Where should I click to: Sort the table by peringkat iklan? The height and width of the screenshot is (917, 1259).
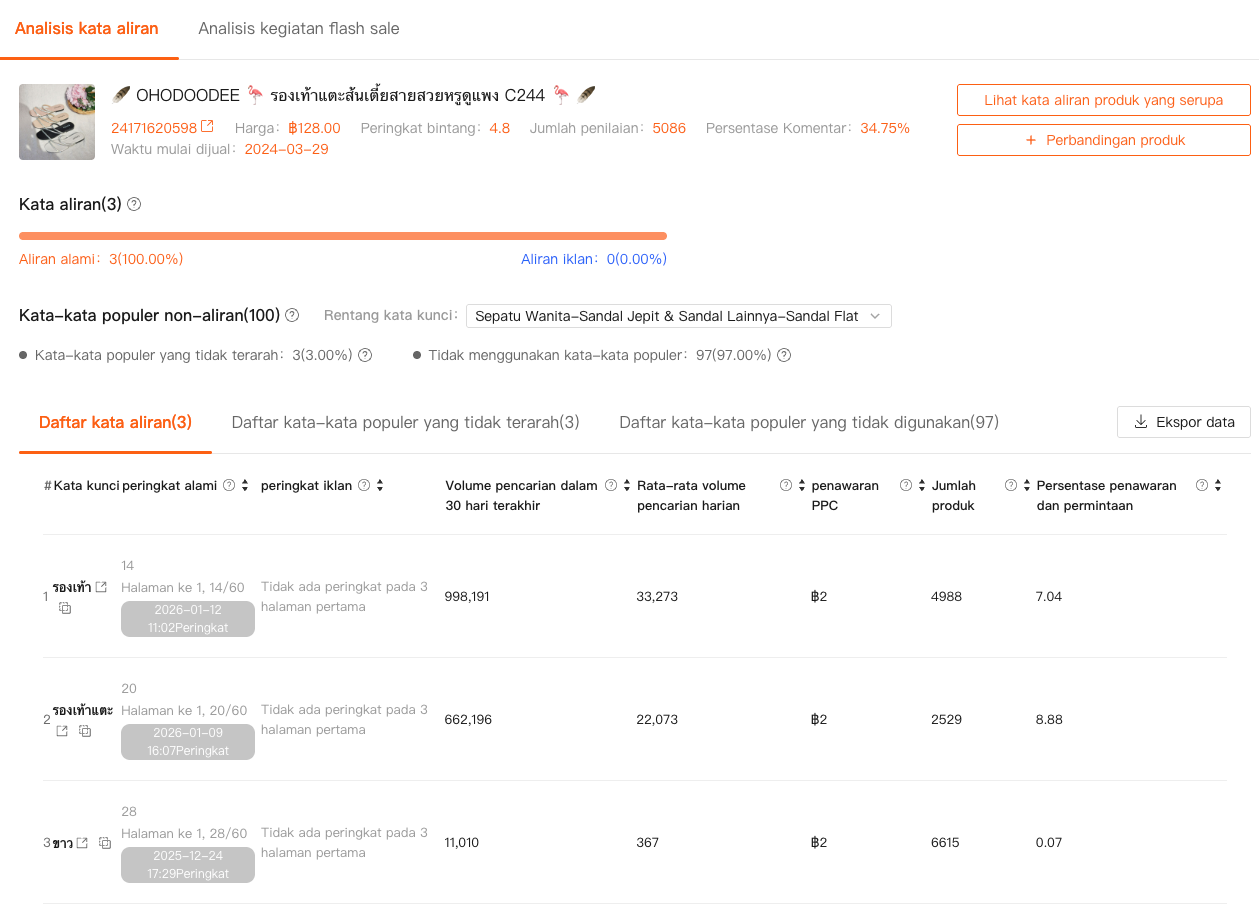coord(380,486)
